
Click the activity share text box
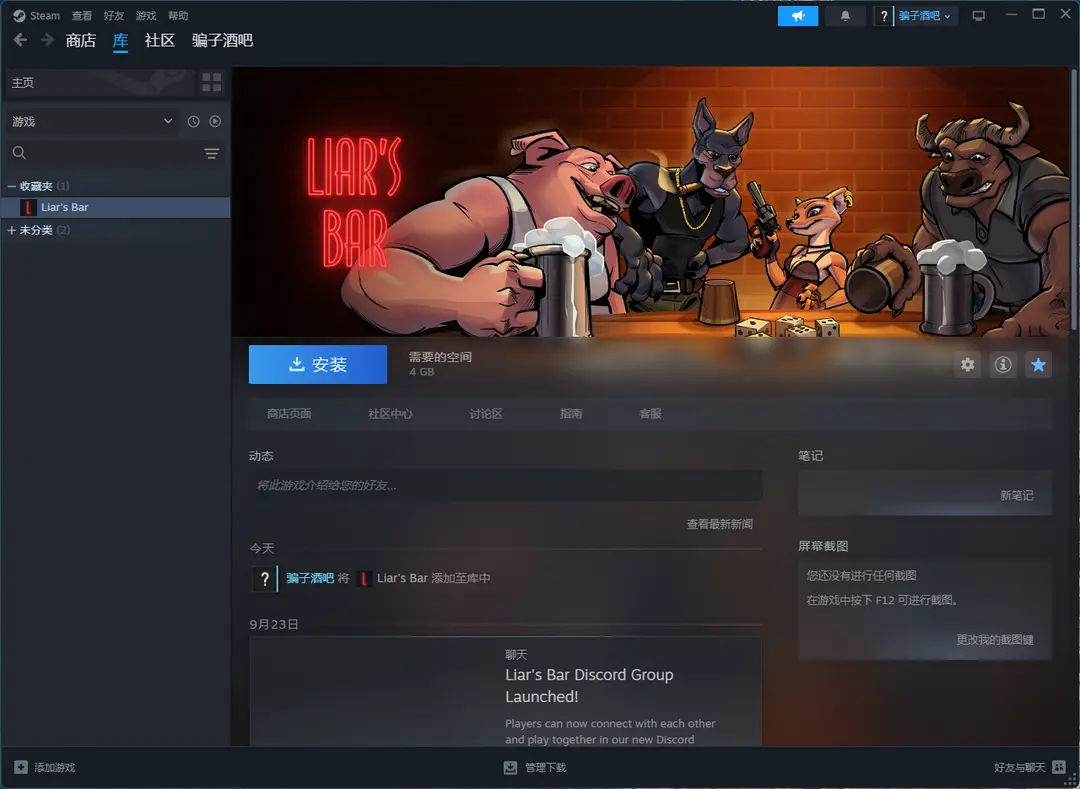click(x=506, y=485)
